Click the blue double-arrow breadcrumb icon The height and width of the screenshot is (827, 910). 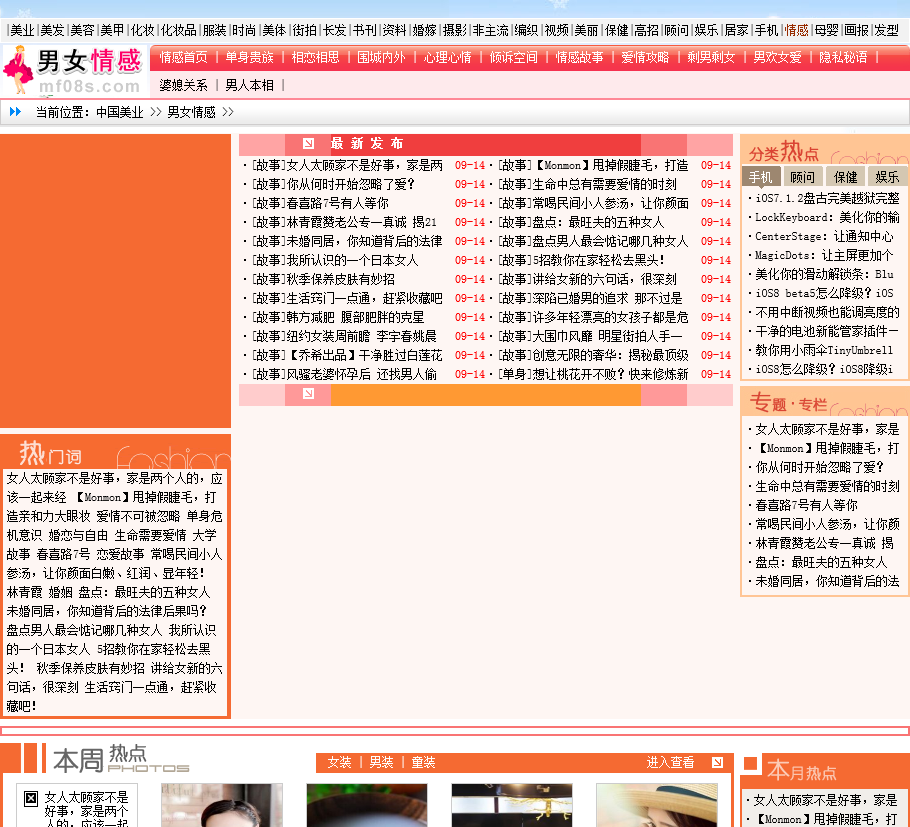pos(16,111)
